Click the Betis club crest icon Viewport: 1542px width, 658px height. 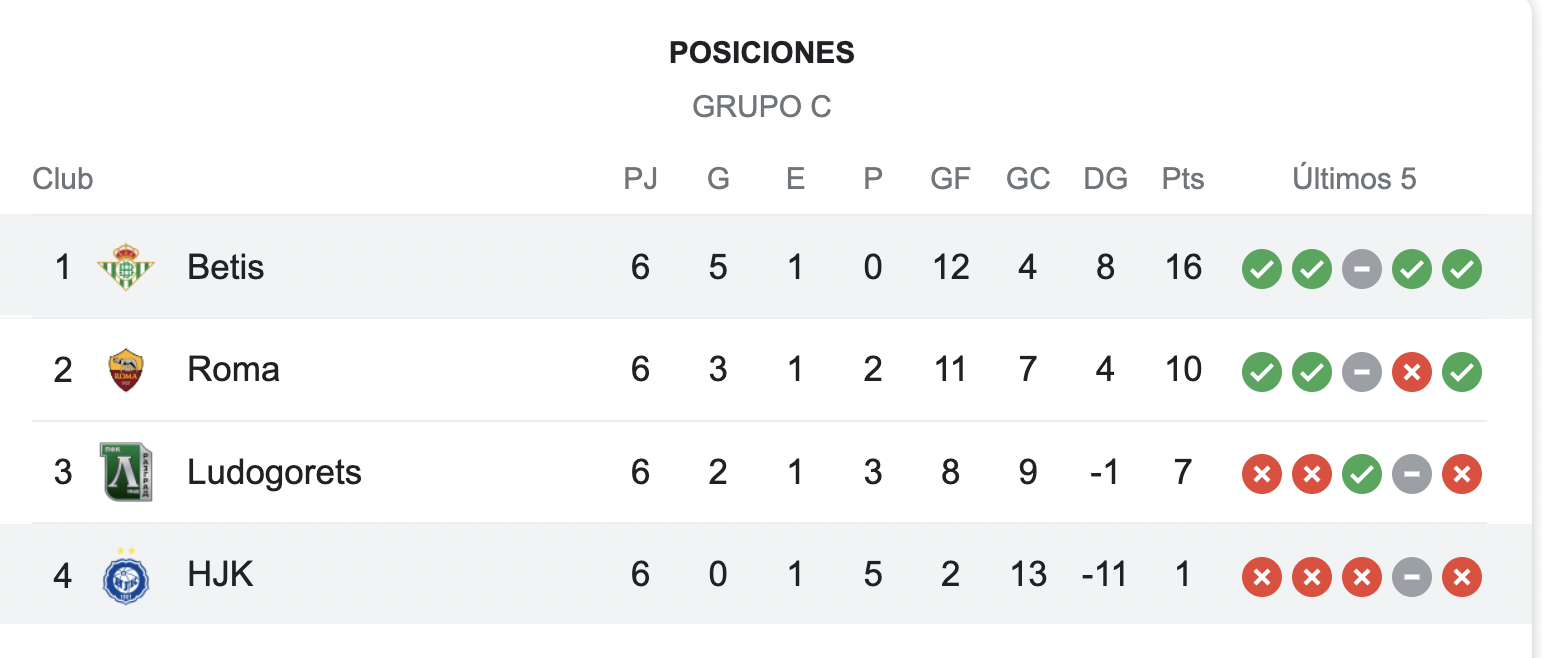tap(126, 267)
